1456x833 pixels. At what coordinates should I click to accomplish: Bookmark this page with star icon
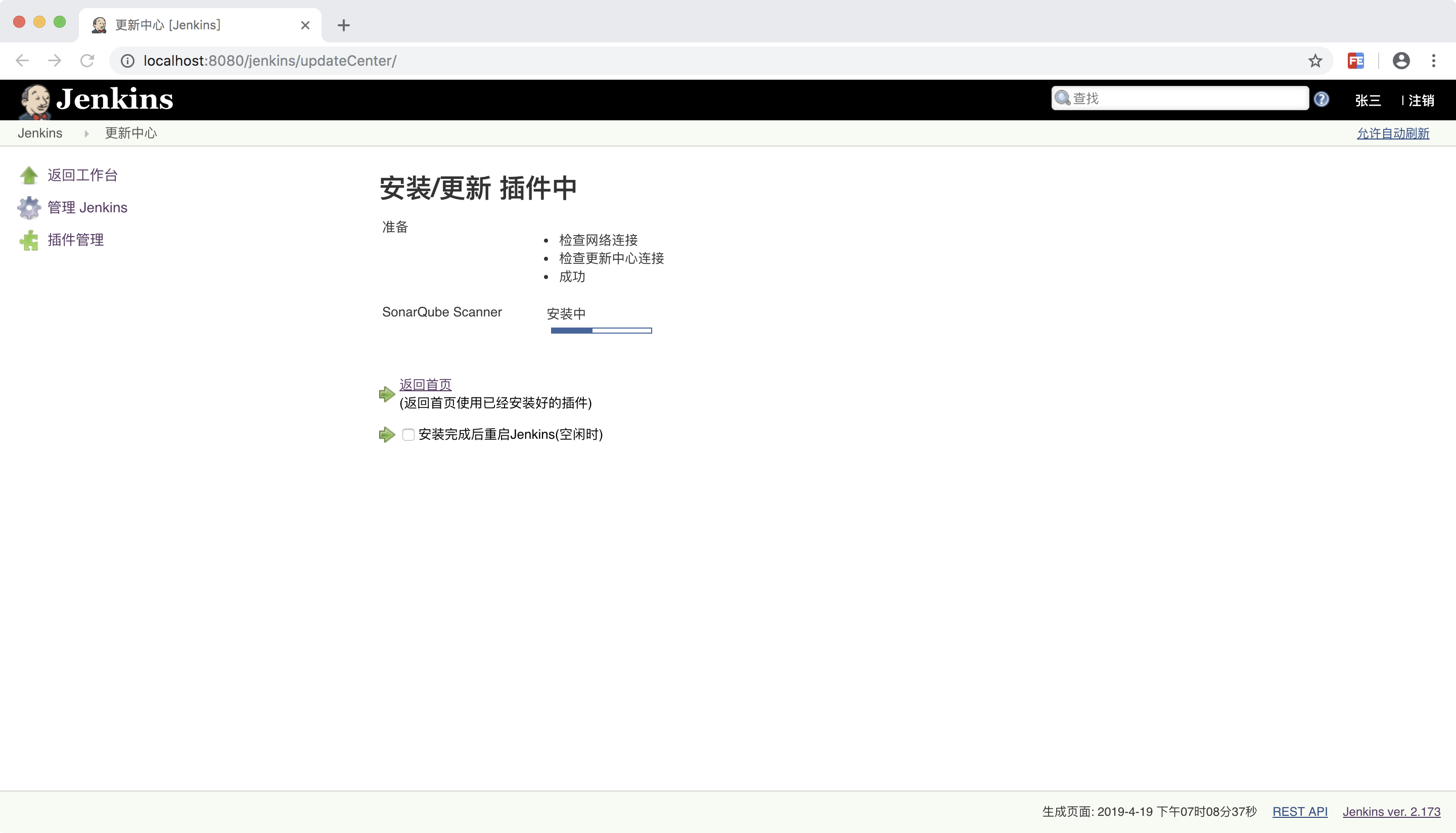point(1315,61)
